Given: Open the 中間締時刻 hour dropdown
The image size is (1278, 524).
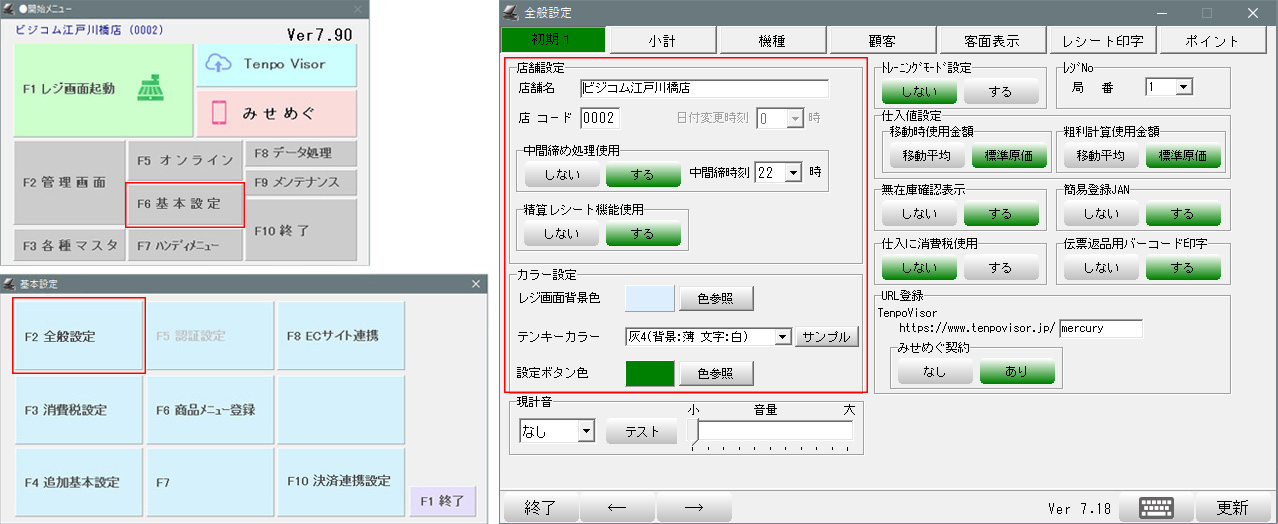Looking at the screenshot, I should [x=794, y=173].
